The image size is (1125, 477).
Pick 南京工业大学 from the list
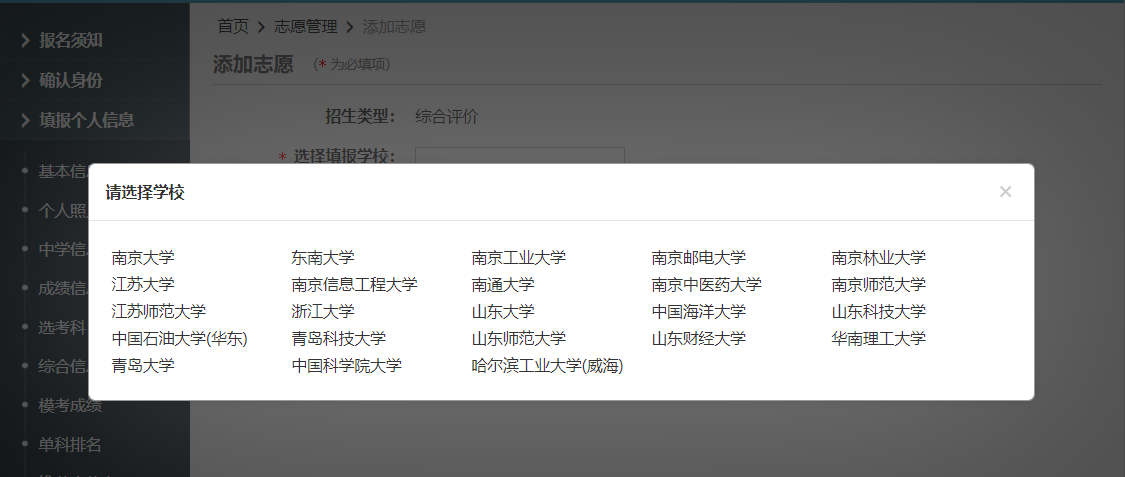[518, 258]
